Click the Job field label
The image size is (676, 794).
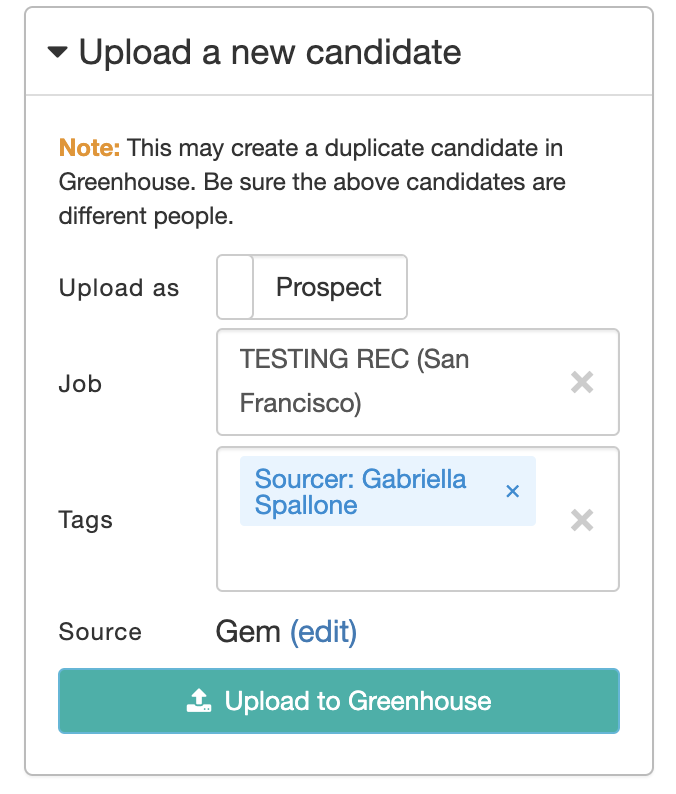click(x=81, y=384)
